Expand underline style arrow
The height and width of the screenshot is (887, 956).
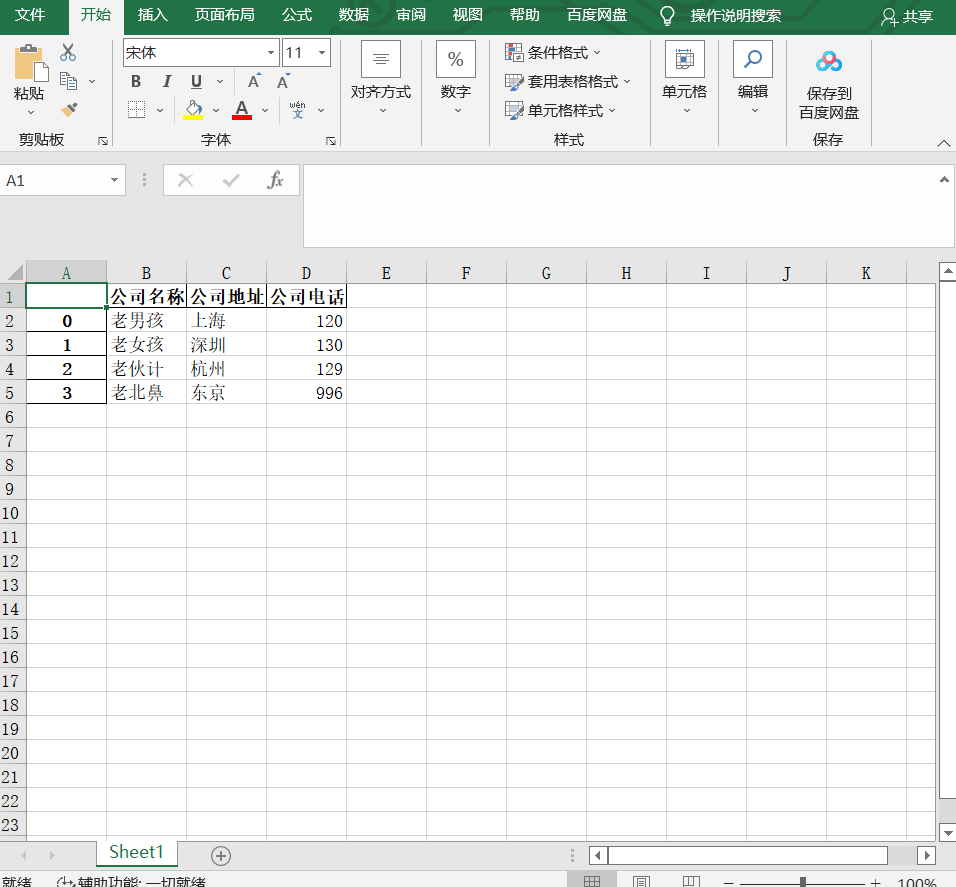coord(220,81)
